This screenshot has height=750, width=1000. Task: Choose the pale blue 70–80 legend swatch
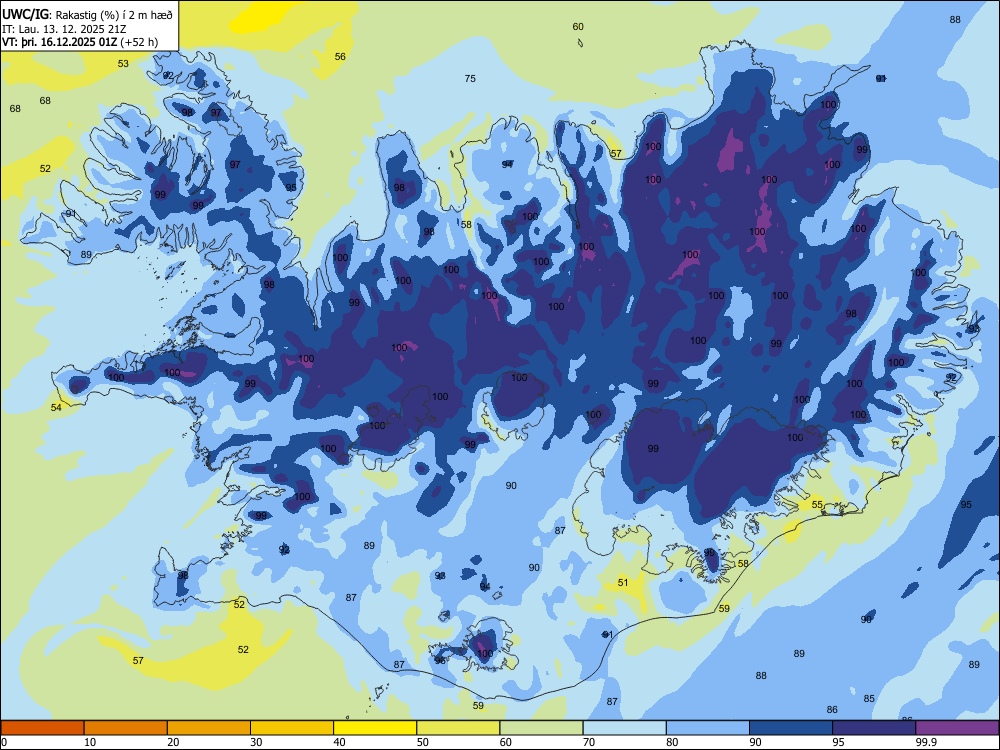pyautogui.click(x=624, y=728)
